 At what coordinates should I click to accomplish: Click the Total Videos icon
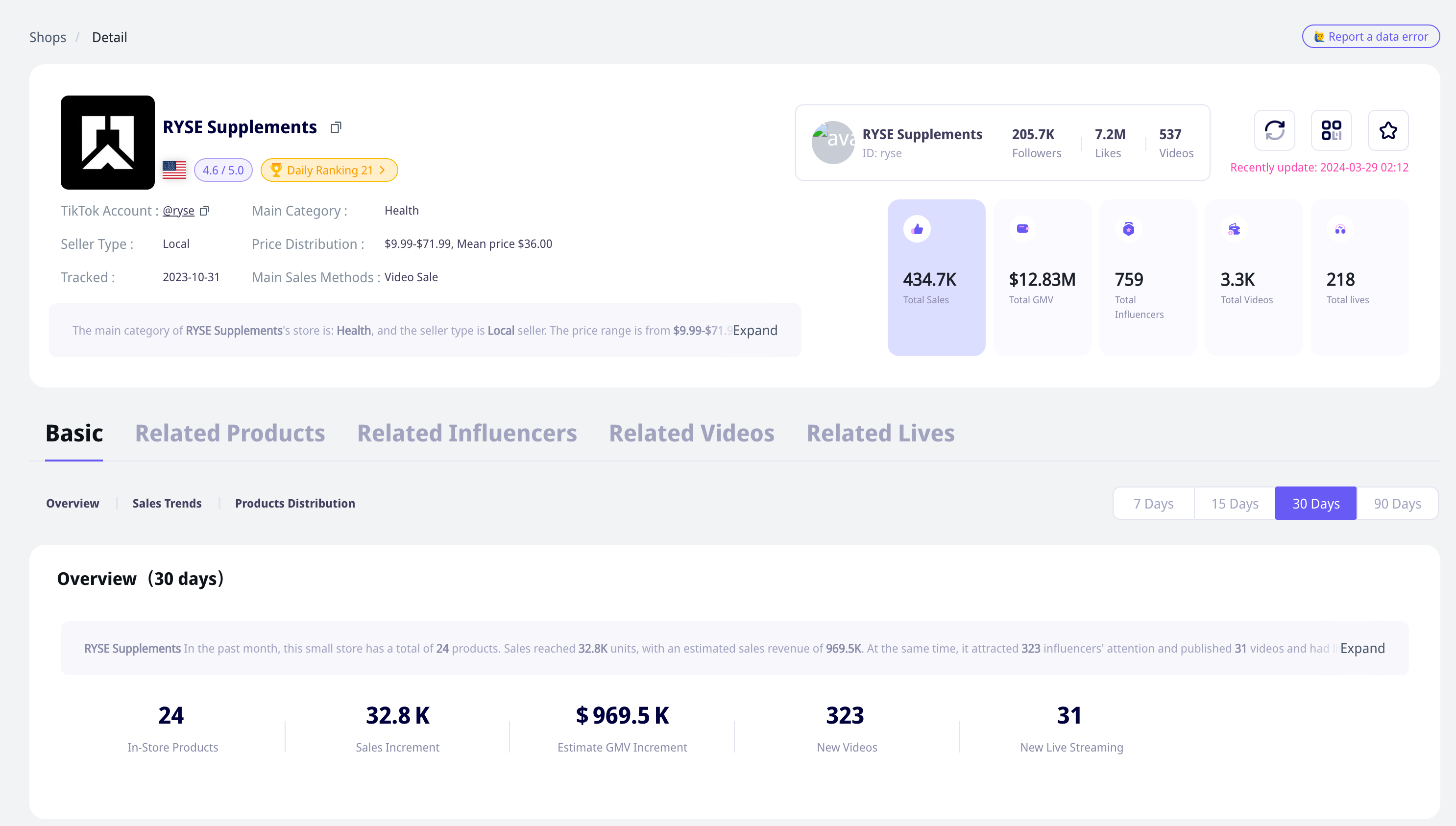pyautogui.click(x=1234, y=229)
